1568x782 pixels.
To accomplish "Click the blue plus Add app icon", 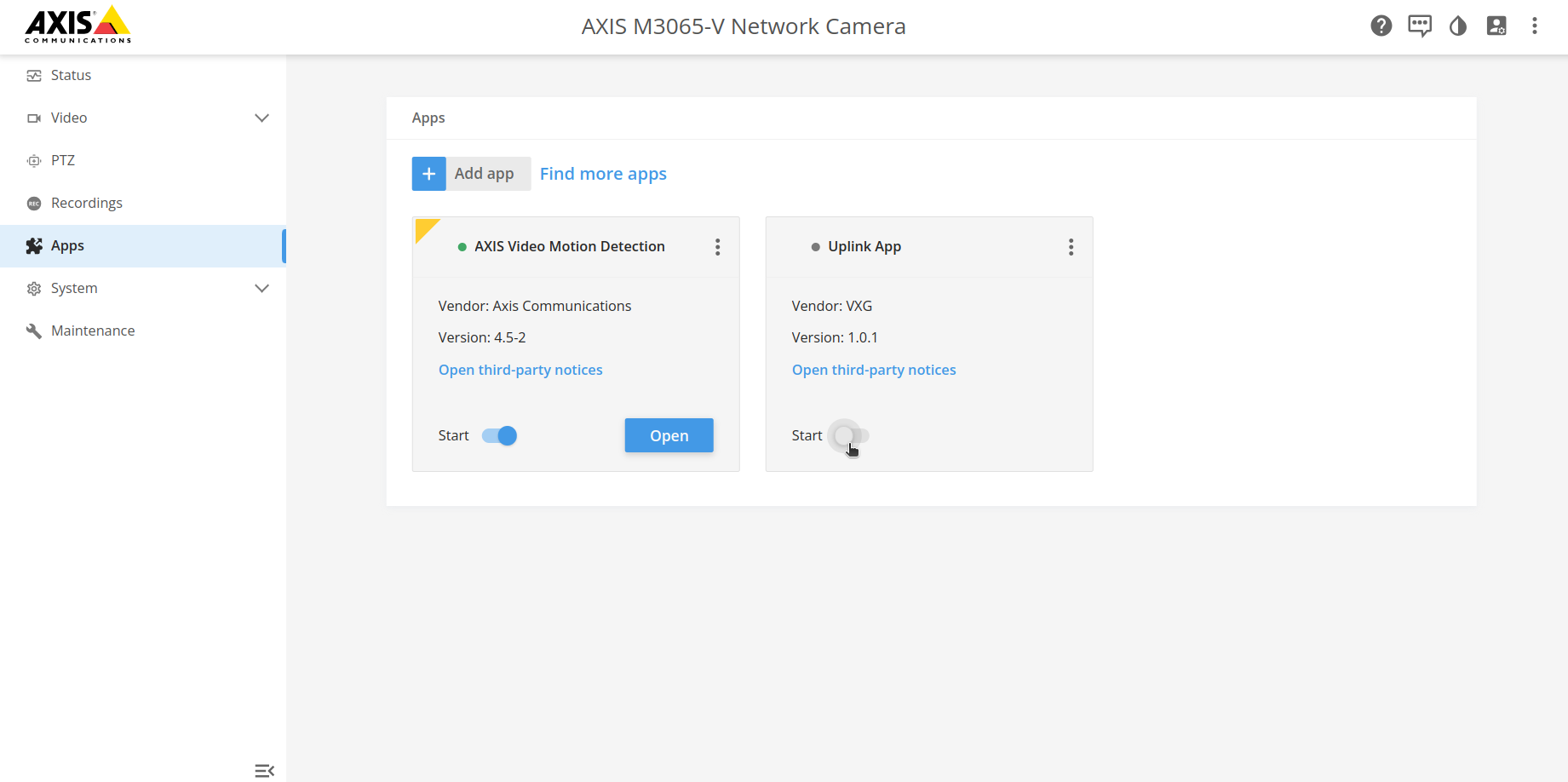I will click(429, 174).
